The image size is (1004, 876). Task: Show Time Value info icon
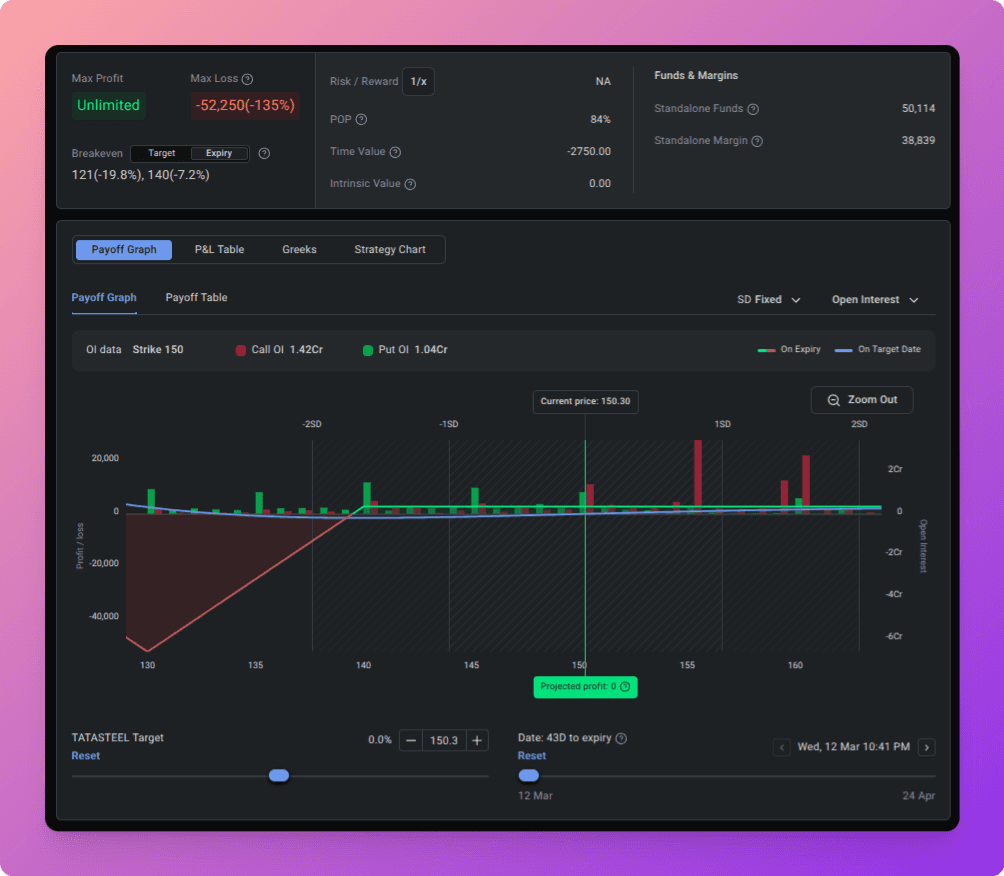395,152
